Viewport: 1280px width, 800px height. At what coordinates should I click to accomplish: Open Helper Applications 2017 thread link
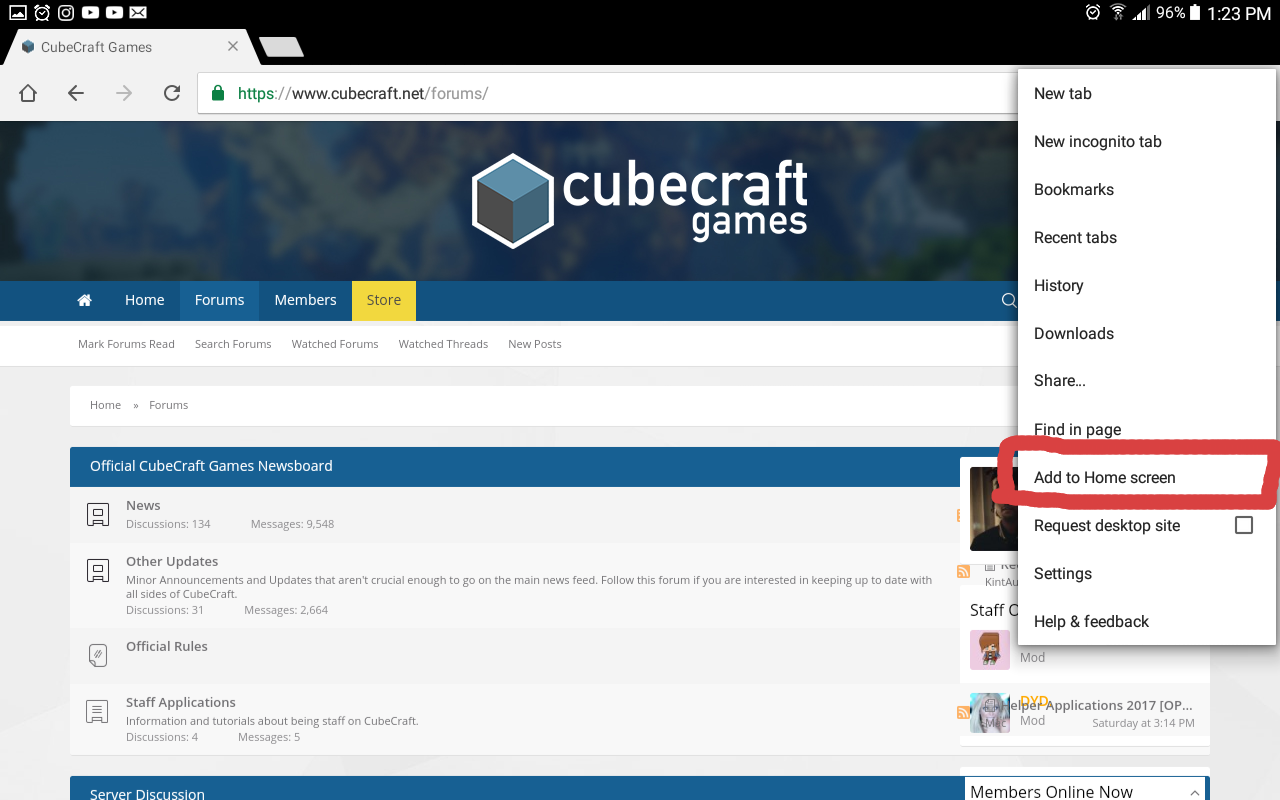pyautogui.click(x=1097, y=705)
